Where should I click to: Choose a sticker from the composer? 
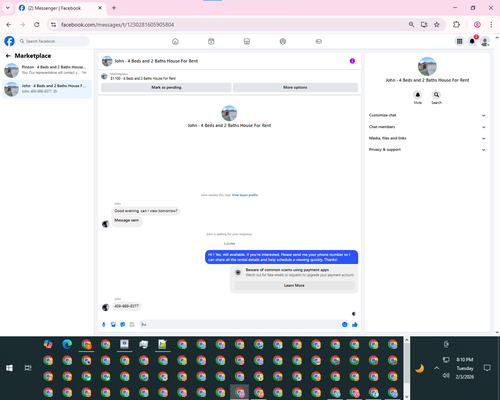click(122, 324)
